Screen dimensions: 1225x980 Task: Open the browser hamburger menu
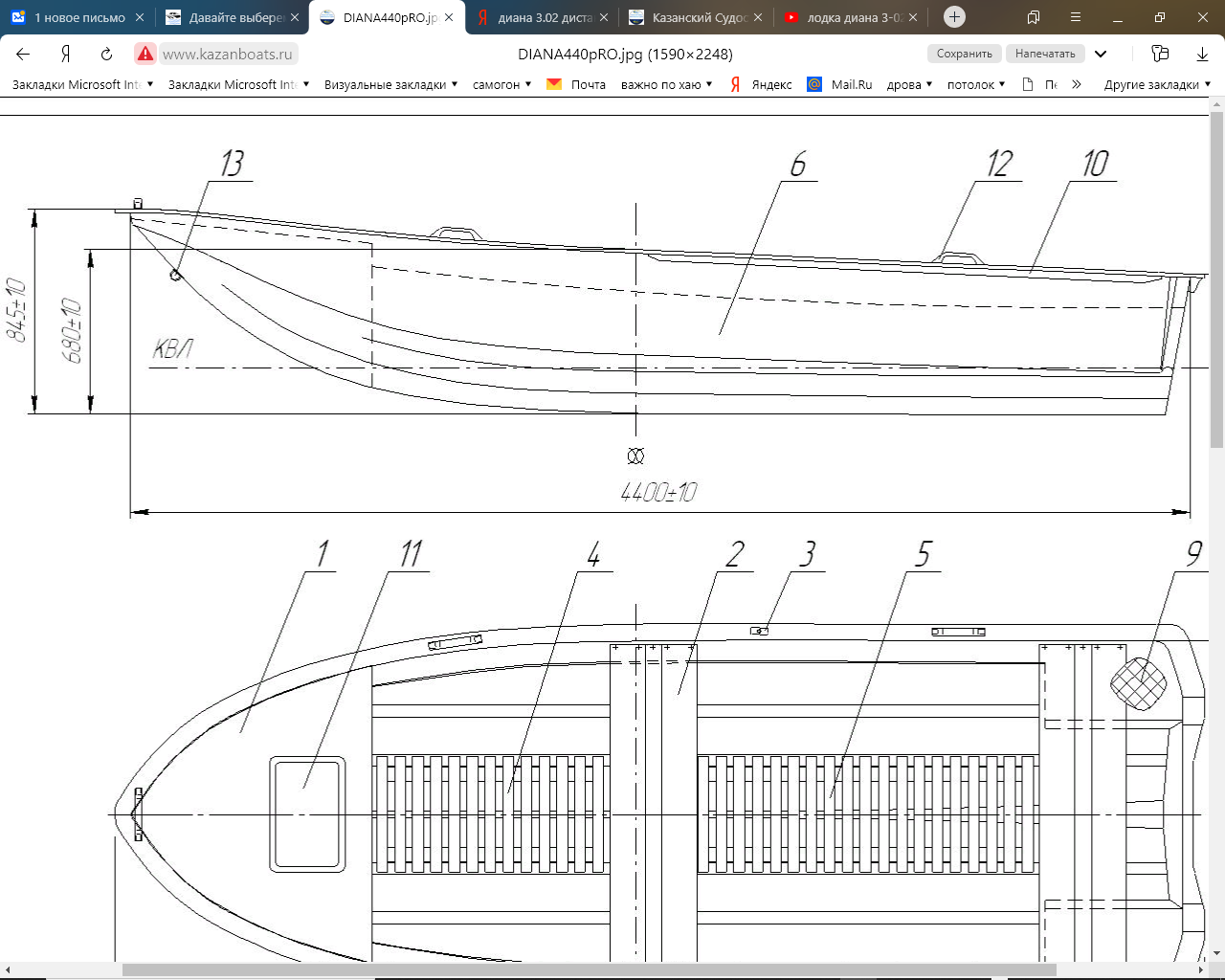(1076, 17)
